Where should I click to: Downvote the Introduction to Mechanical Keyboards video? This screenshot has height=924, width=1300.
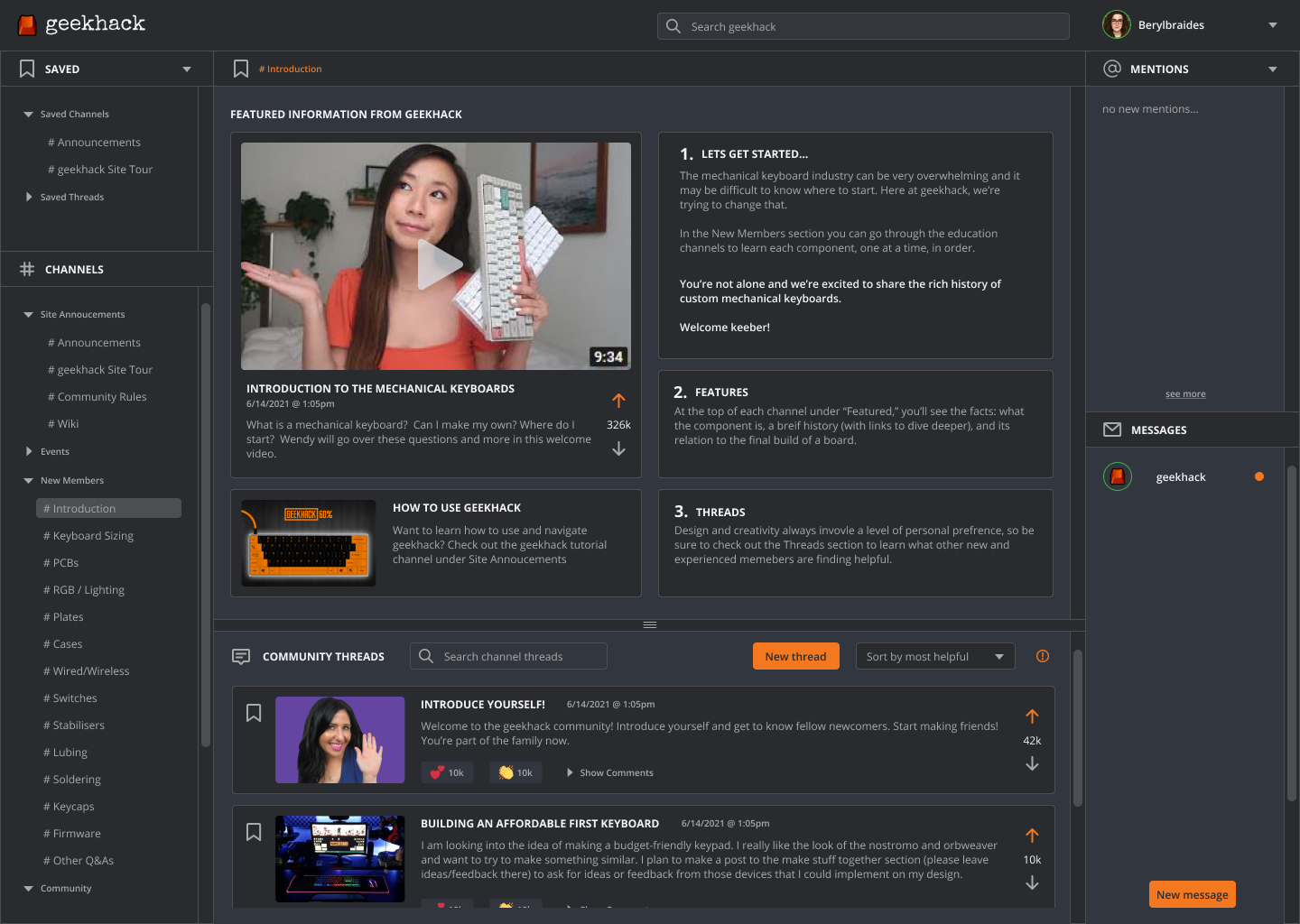click(x=618, y=448)
